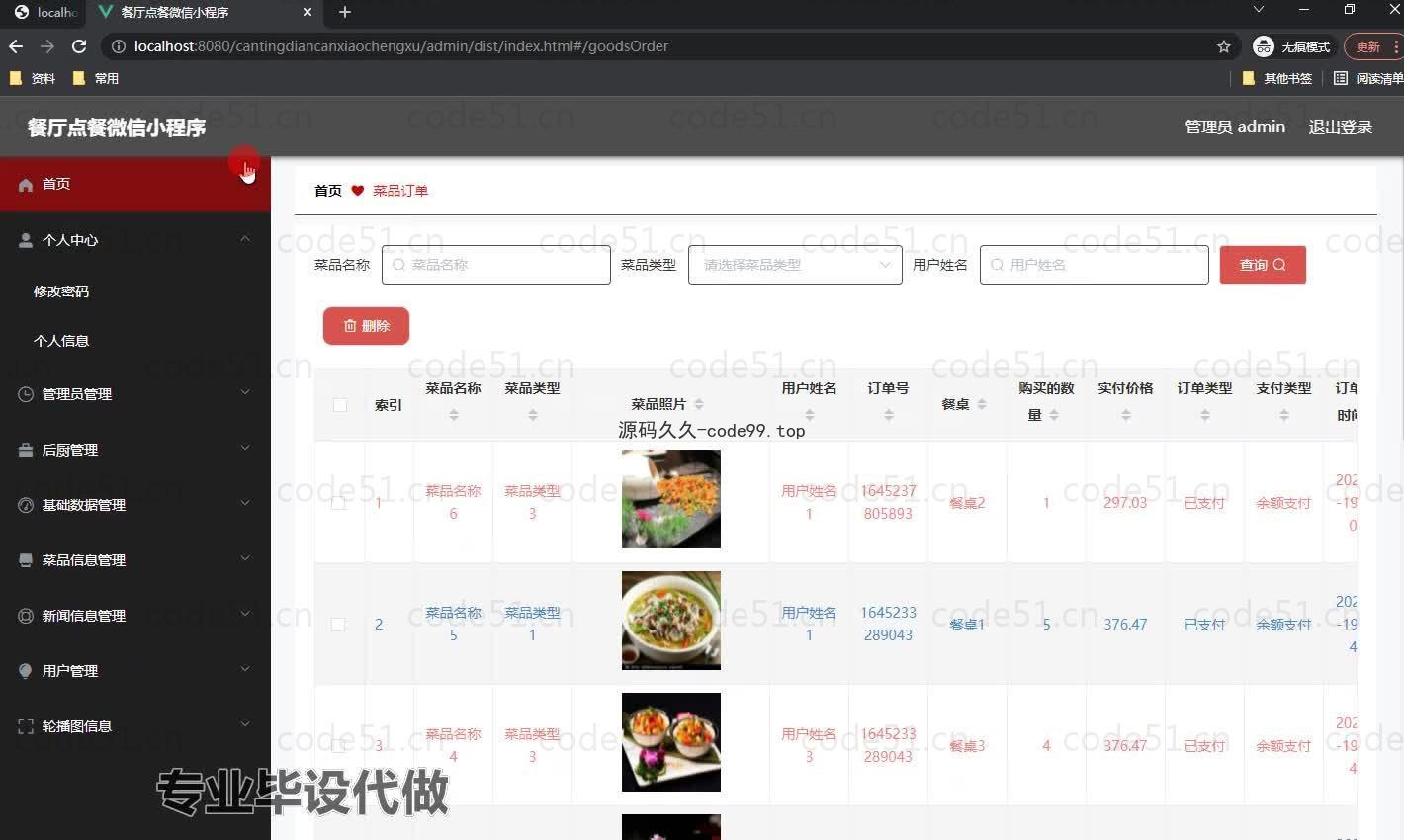Expand 菜品信息管理 sidebar menu
The width and height of the screenshot is (1404, 840).
point(135,560)
